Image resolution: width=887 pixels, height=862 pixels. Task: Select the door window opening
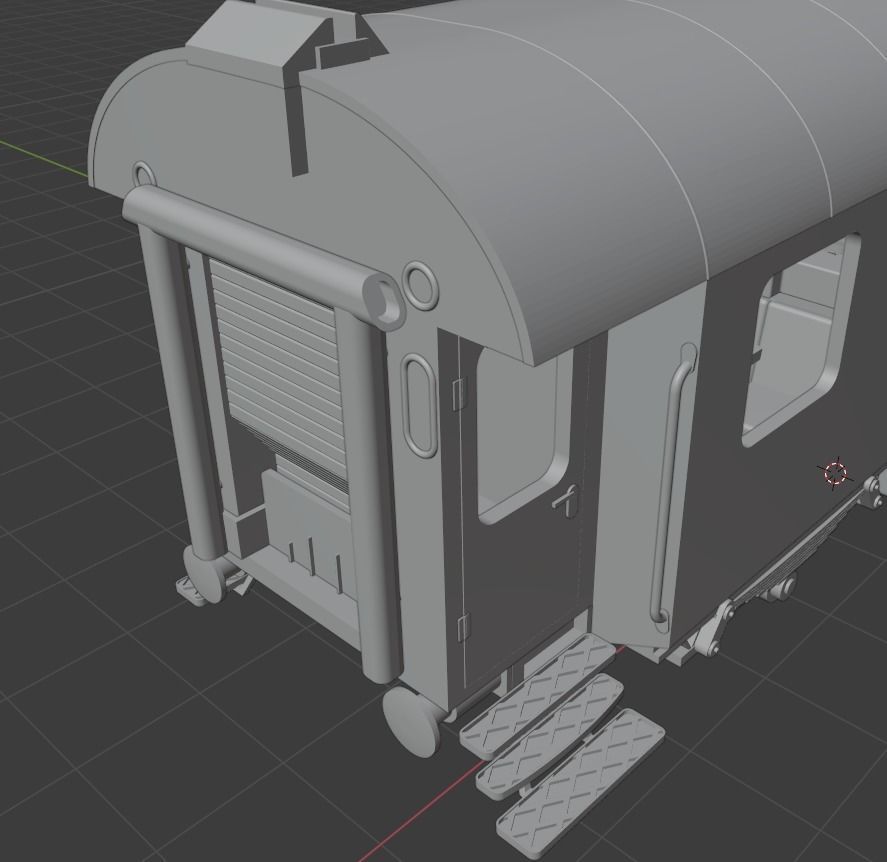tap(524, 434)
